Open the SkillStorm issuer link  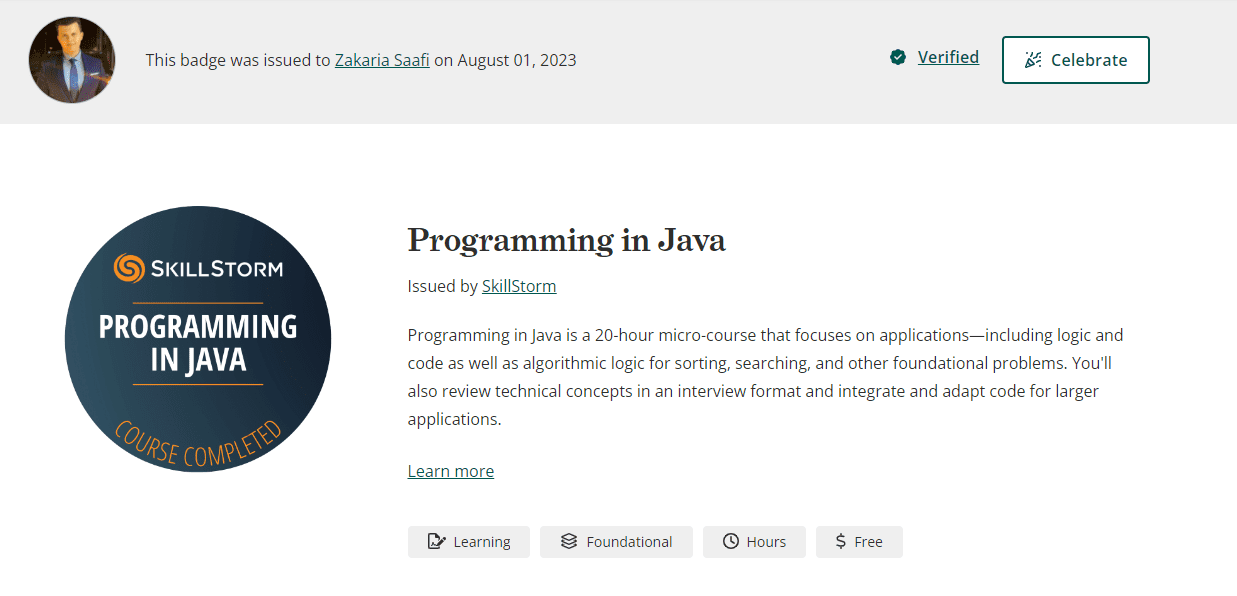pos(519,286)
